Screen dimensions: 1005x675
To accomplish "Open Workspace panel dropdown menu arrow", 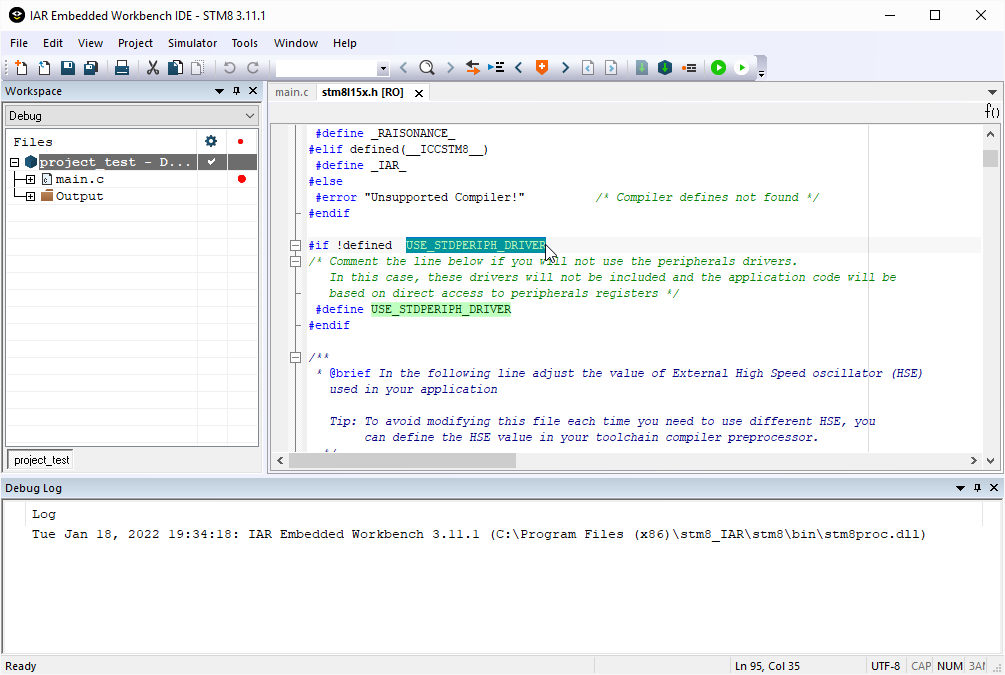I will click(219, 92).
